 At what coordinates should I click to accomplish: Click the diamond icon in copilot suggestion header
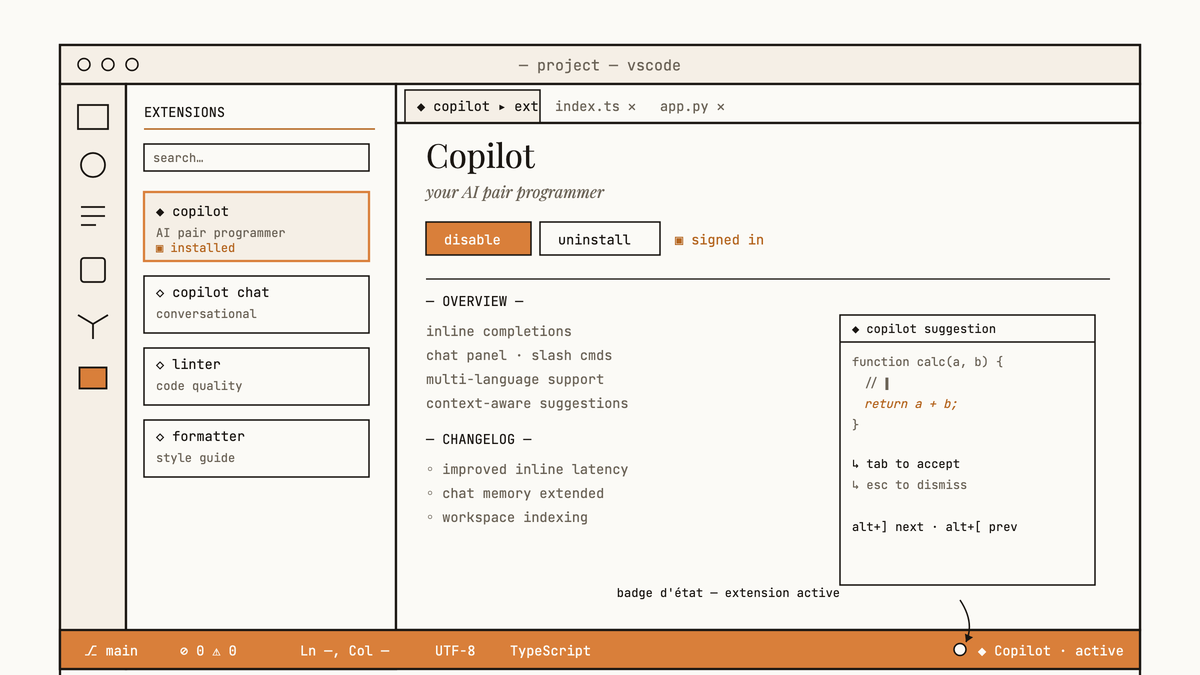click(856, 329)
